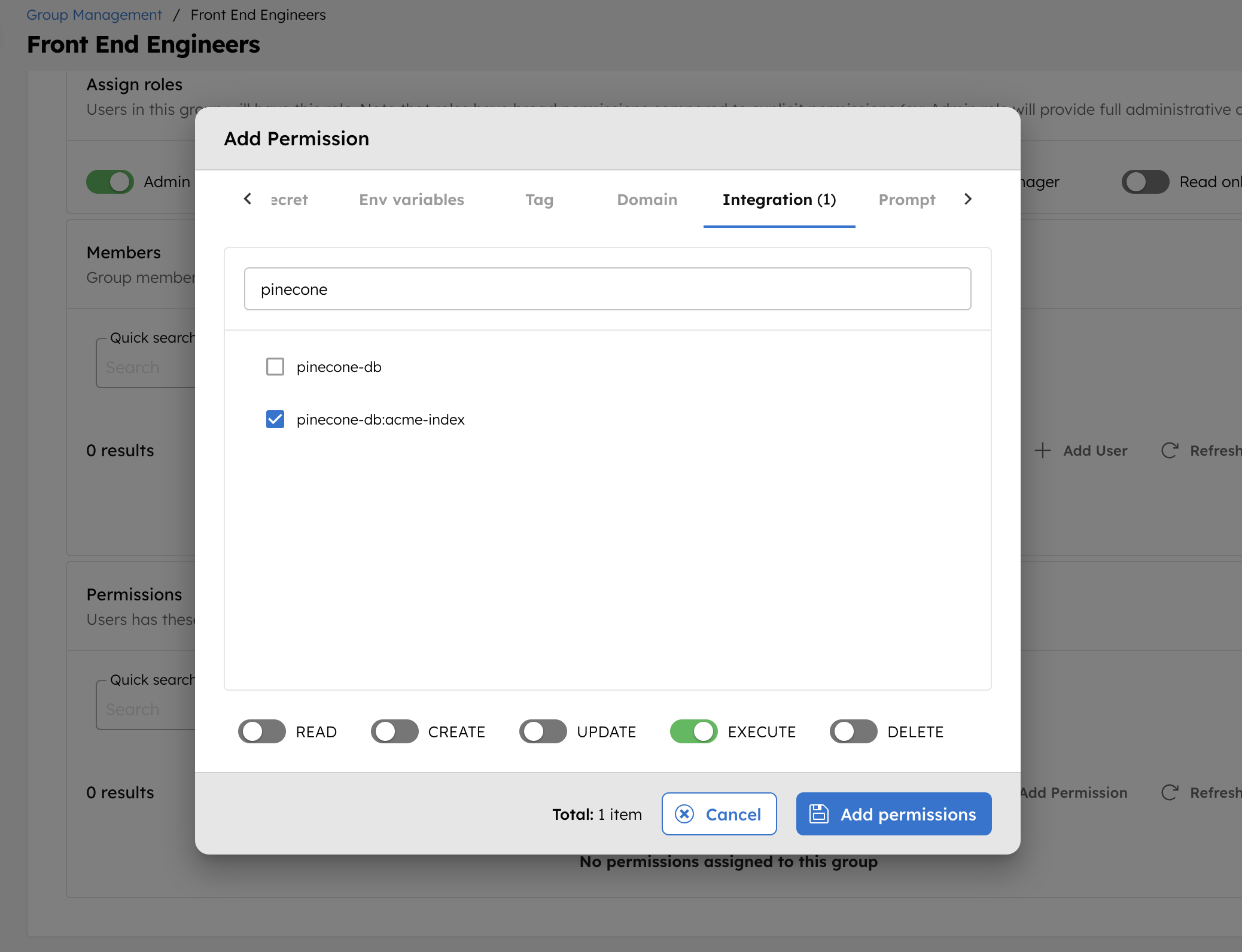Click the Cancel button to dismiss dialog
This screenshot has width=1242, height=952.
point(719,814)
